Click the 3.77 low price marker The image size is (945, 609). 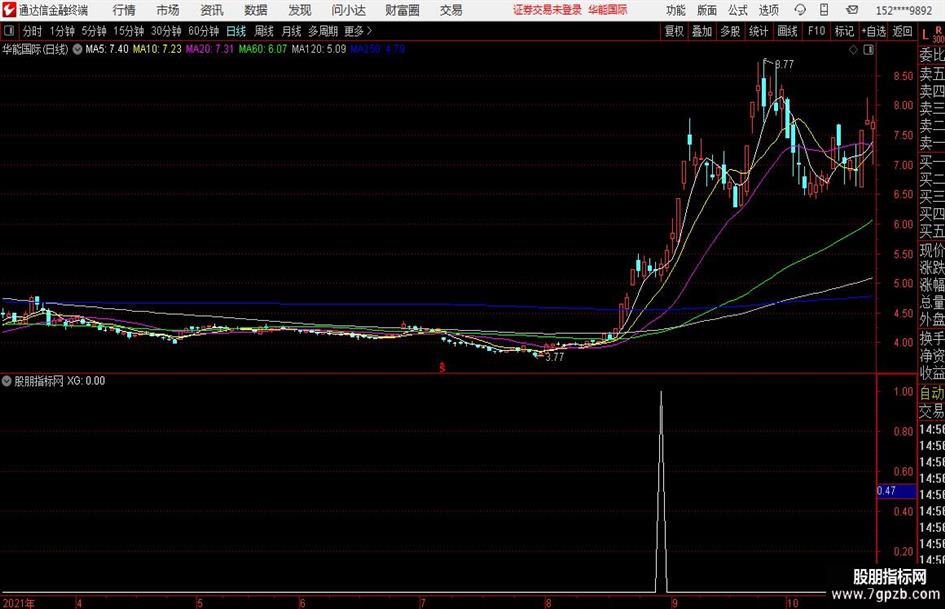(554, 357)
